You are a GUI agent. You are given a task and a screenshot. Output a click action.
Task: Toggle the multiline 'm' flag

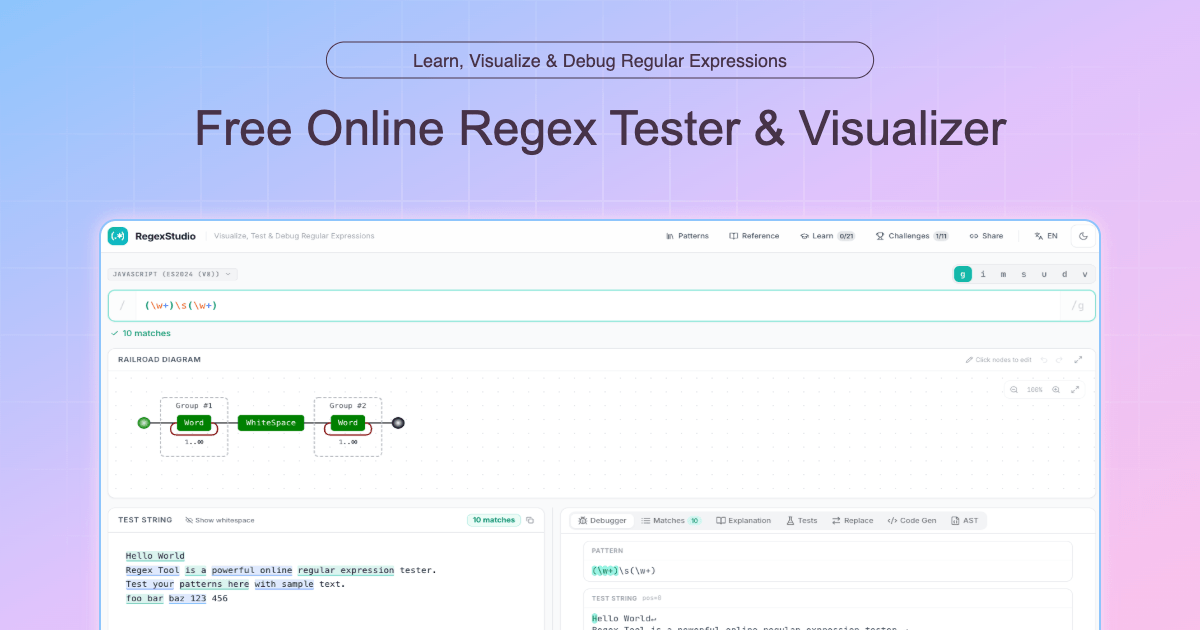1003,274
